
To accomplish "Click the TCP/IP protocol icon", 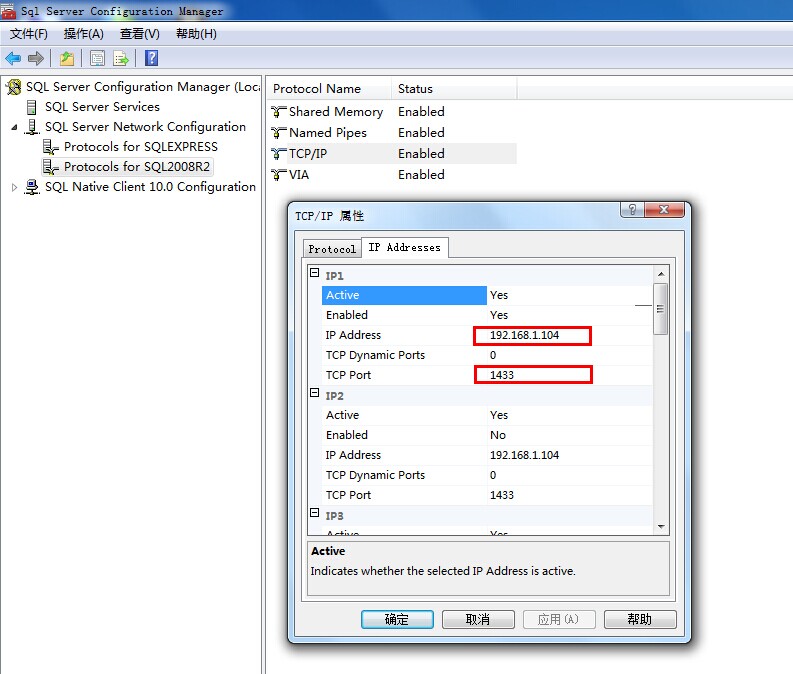I will coord(279,154).
